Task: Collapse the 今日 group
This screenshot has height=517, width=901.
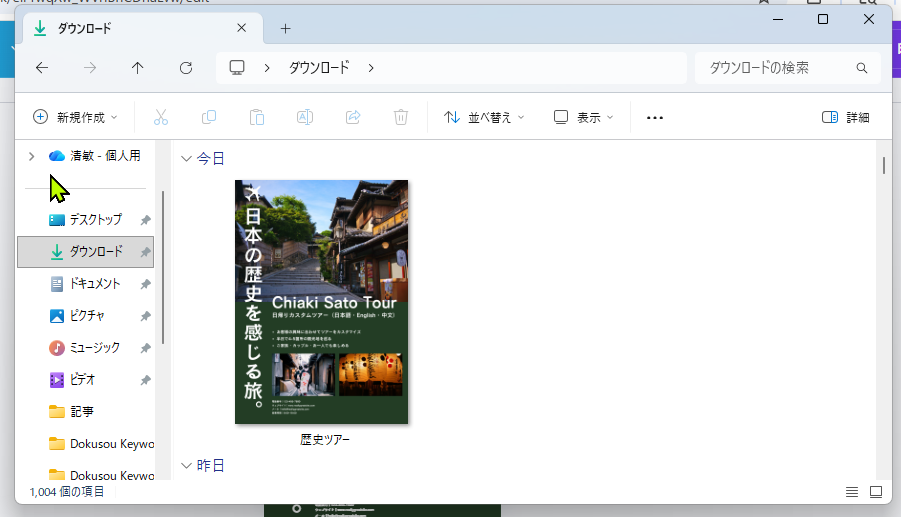Action: [186, 159]
